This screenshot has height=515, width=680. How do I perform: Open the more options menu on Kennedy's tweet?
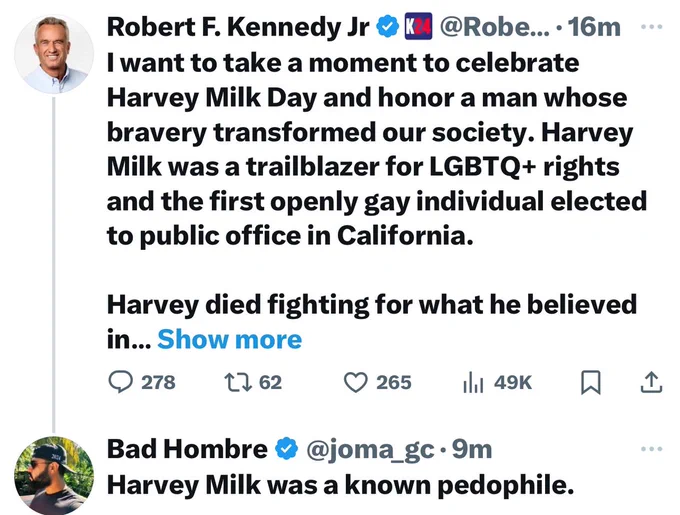[651, 27]
